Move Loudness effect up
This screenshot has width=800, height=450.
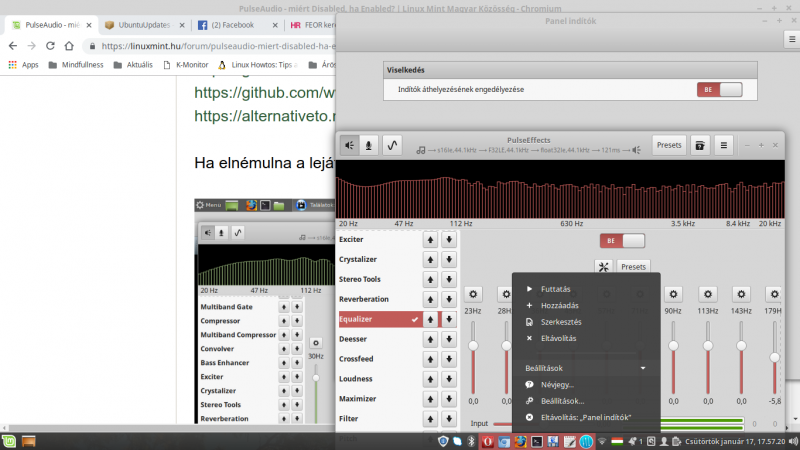[x=430, y=379]
